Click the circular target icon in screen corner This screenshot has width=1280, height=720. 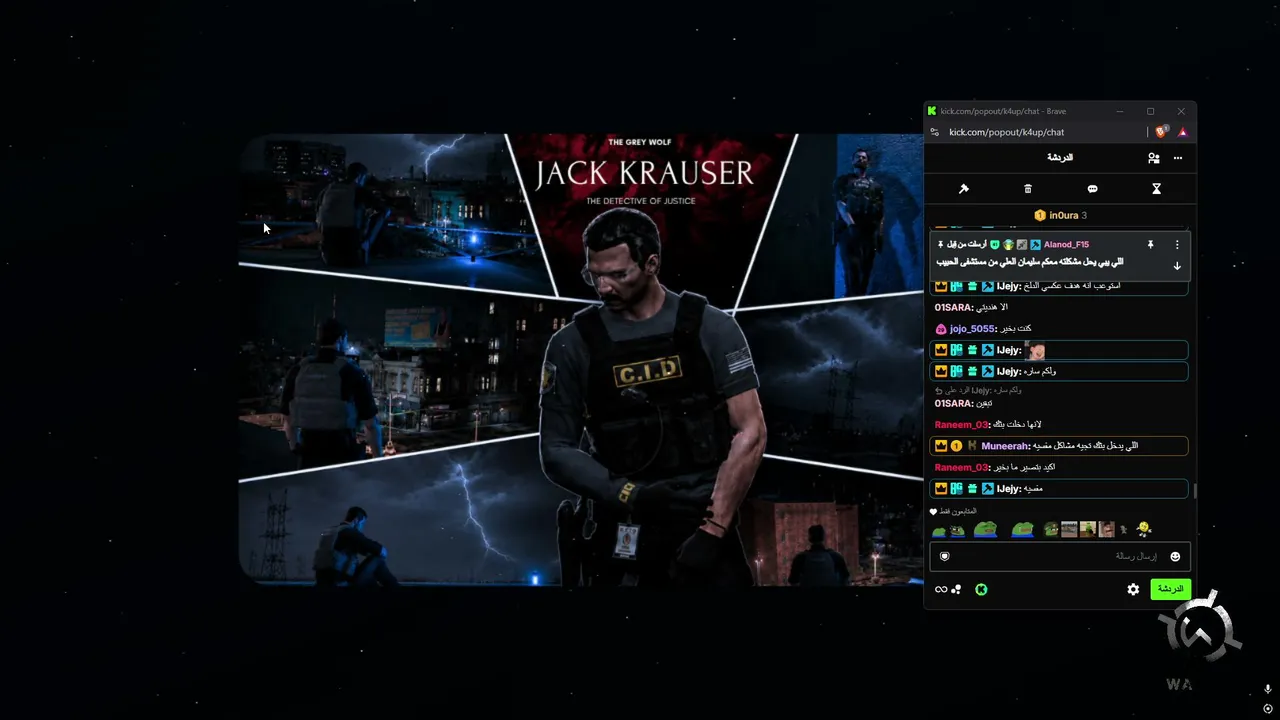click(x=1268, y=709)
